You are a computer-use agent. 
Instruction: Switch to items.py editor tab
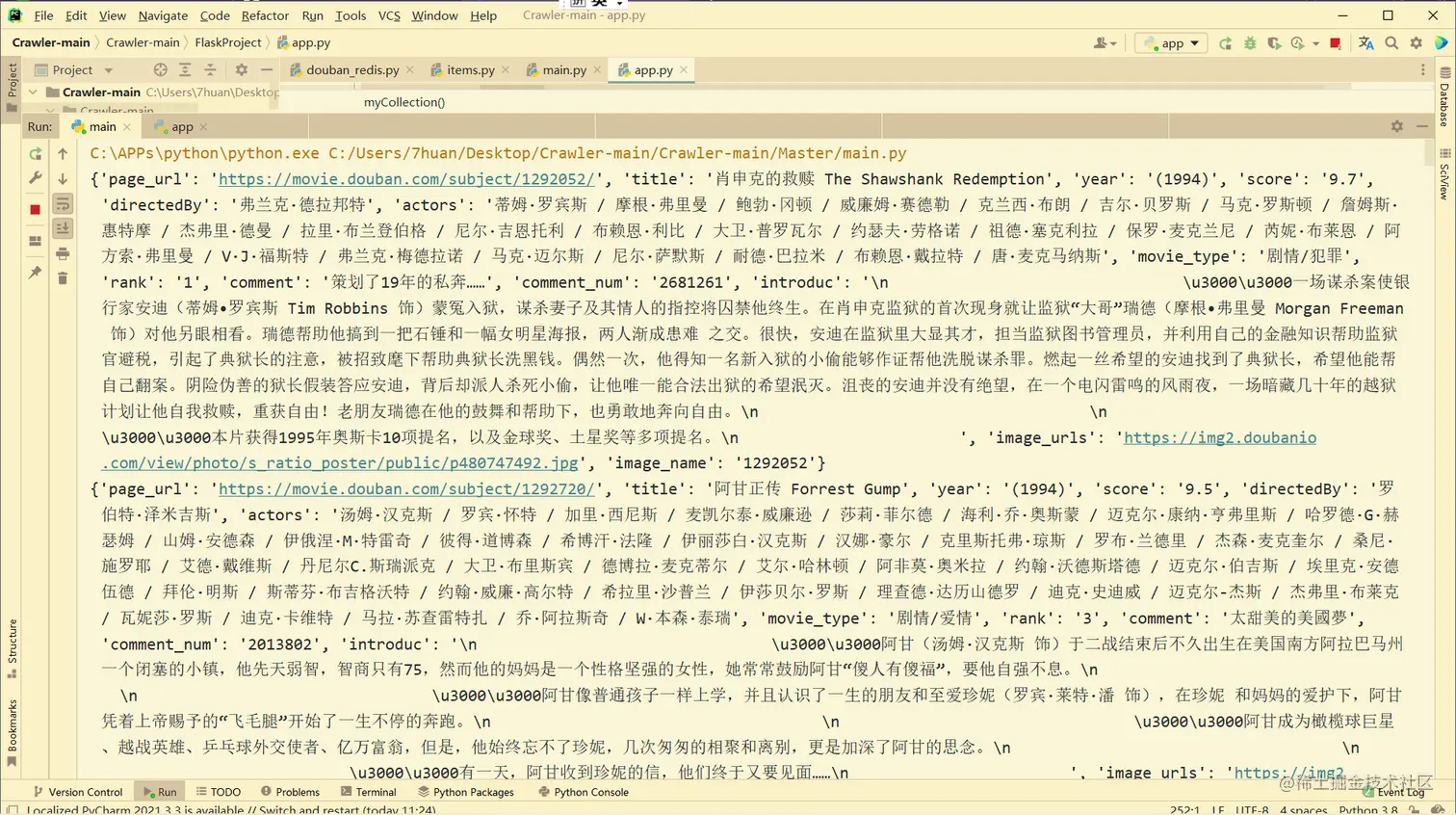(470, 69)
